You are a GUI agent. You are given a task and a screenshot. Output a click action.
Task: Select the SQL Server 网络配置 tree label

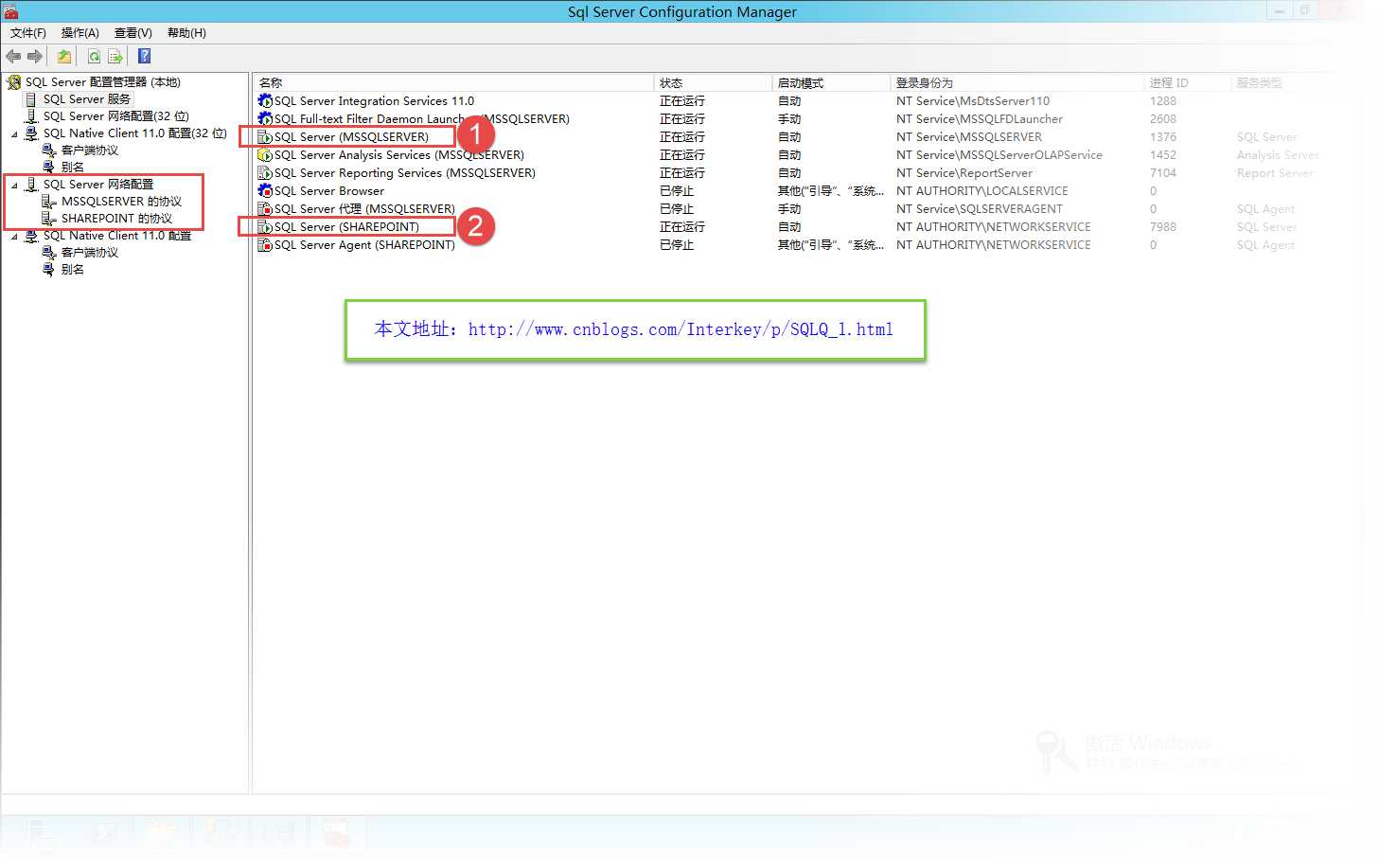[x=98, y=185]
